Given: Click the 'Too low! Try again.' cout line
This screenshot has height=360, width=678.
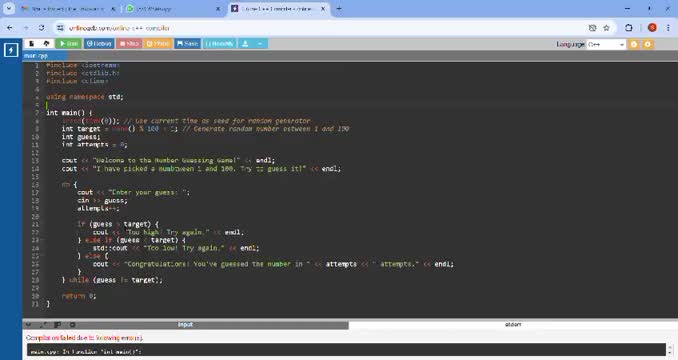Looking at the screenshot, I should [x=176, y=248].
